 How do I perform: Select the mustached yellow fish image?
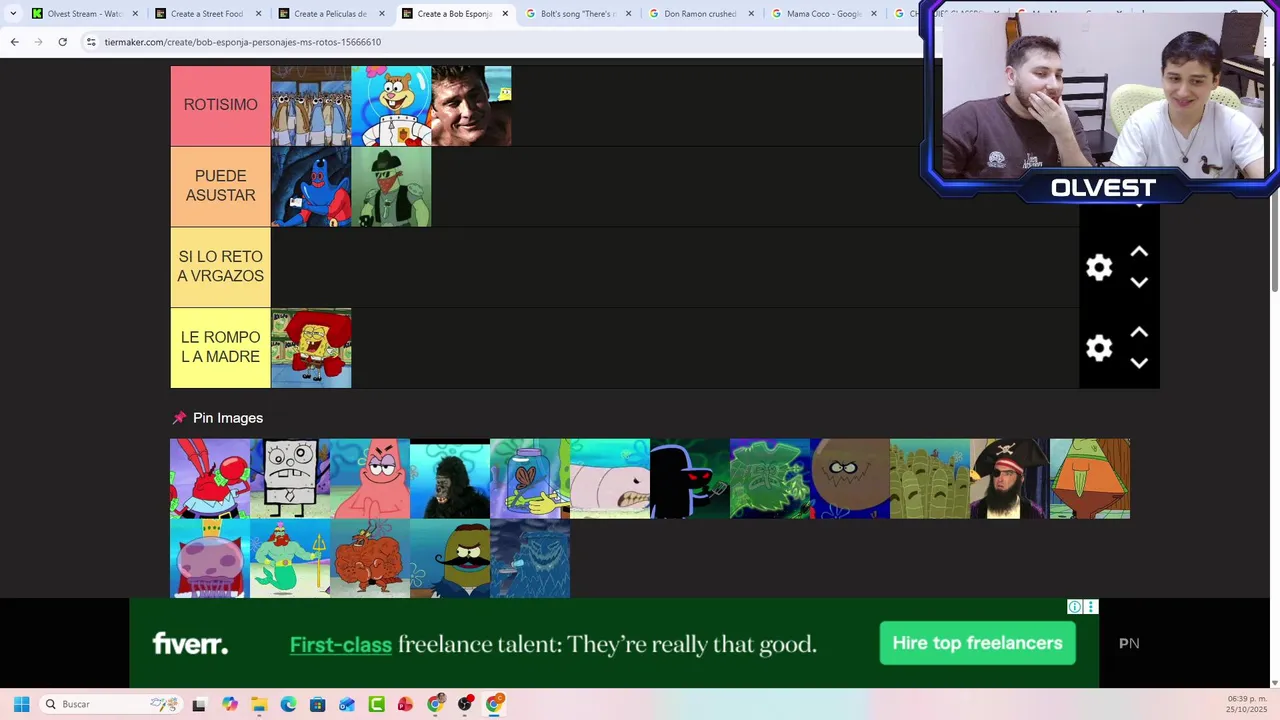coord(450,558)
